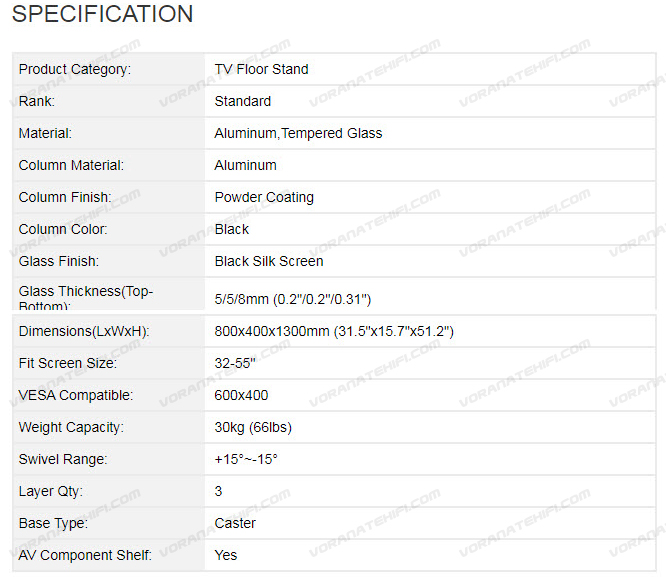Click the Fit Screen Size label
Screen dimensions: 666x579
[68, 363]
